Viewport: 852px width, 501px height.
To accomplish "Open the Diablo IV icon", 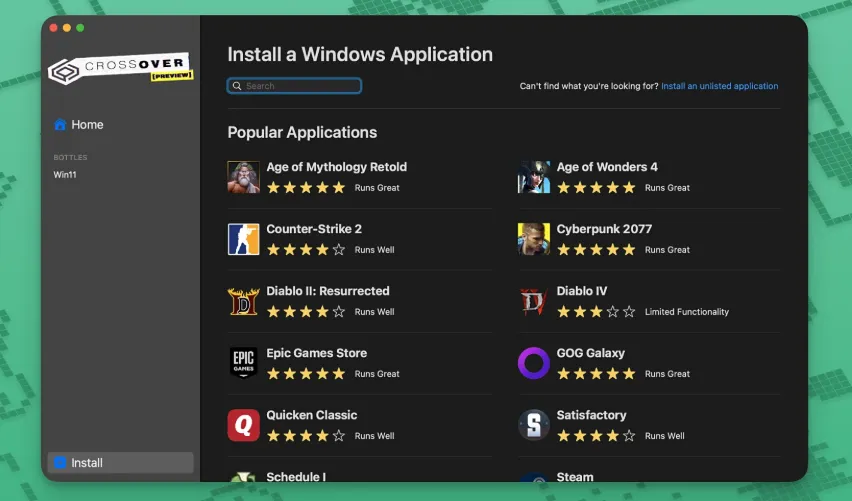I will (x=534, y=301).
